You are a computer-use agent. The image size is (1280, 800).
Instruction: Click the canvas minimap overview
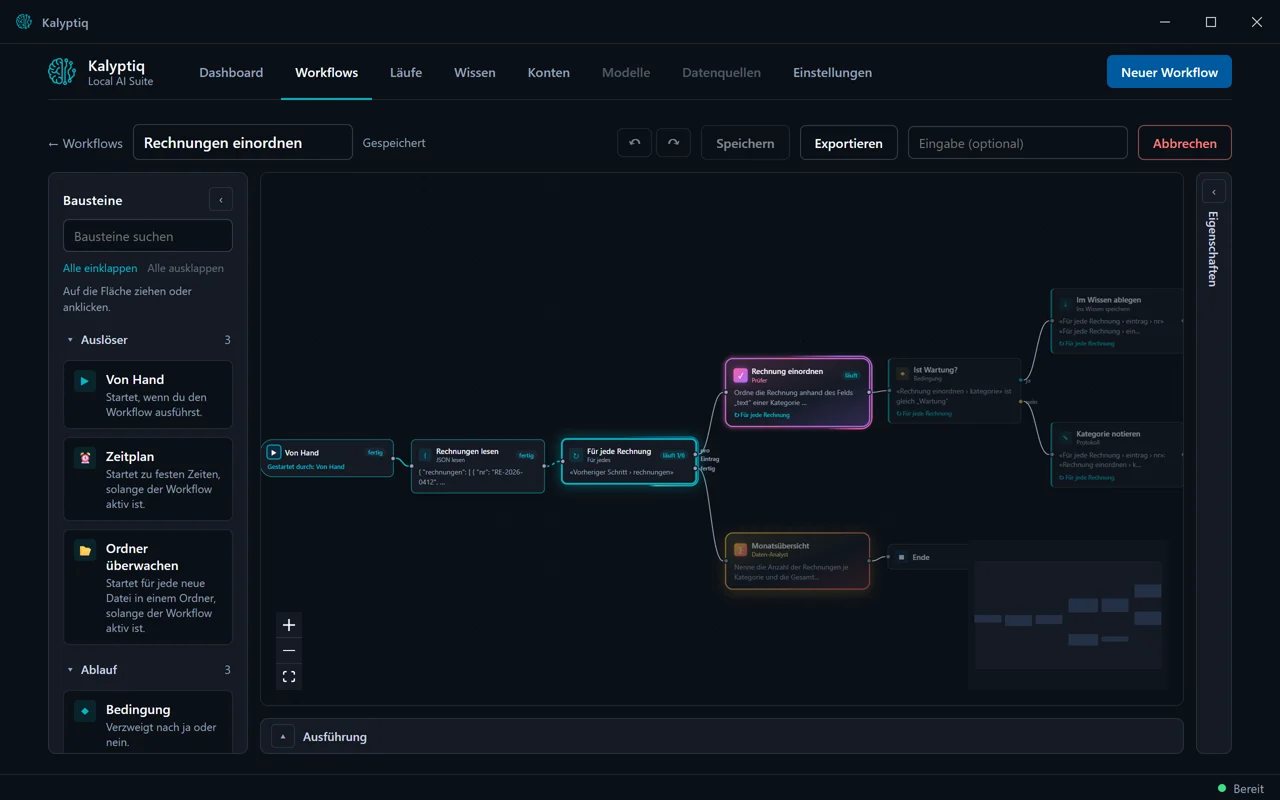tap(1068, 615)
